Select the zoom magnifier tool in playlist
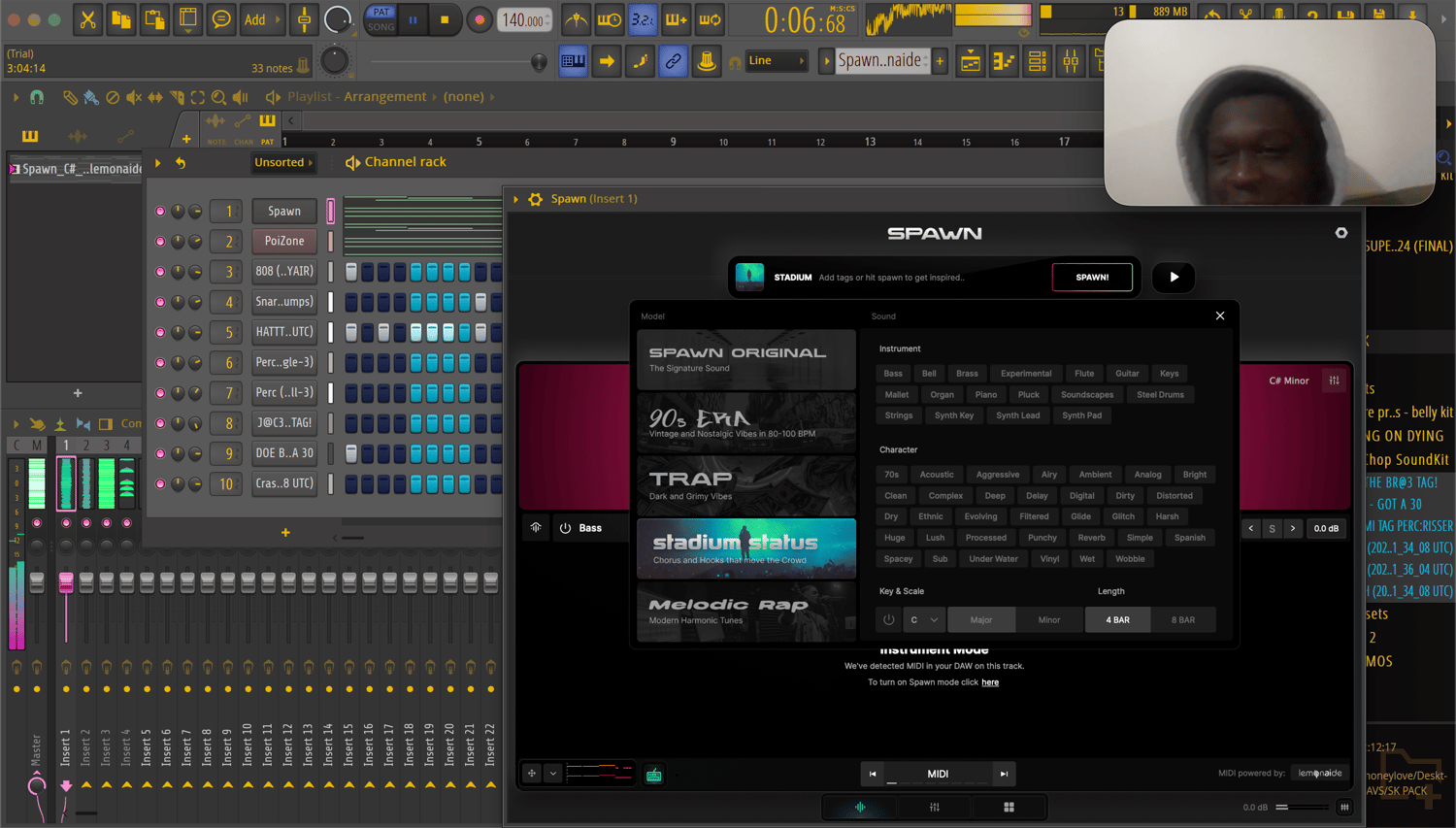This screenshot has height=828, width=1456. 219,97
